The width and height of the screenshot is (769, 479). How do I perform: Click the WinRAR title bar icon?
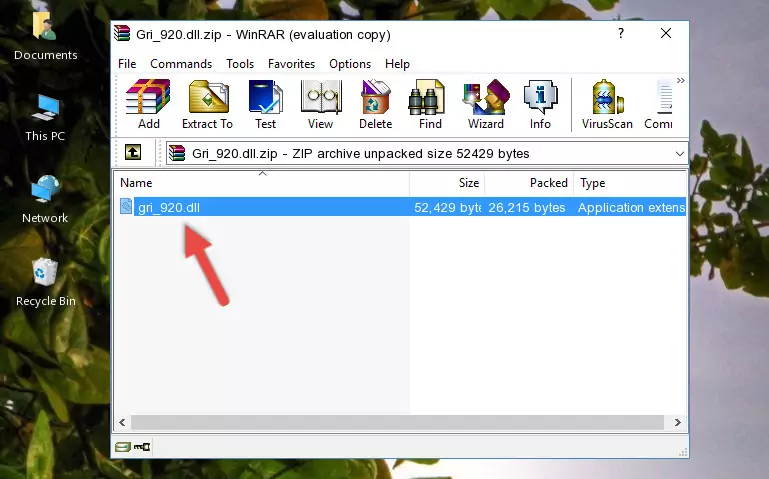(122, 33)
